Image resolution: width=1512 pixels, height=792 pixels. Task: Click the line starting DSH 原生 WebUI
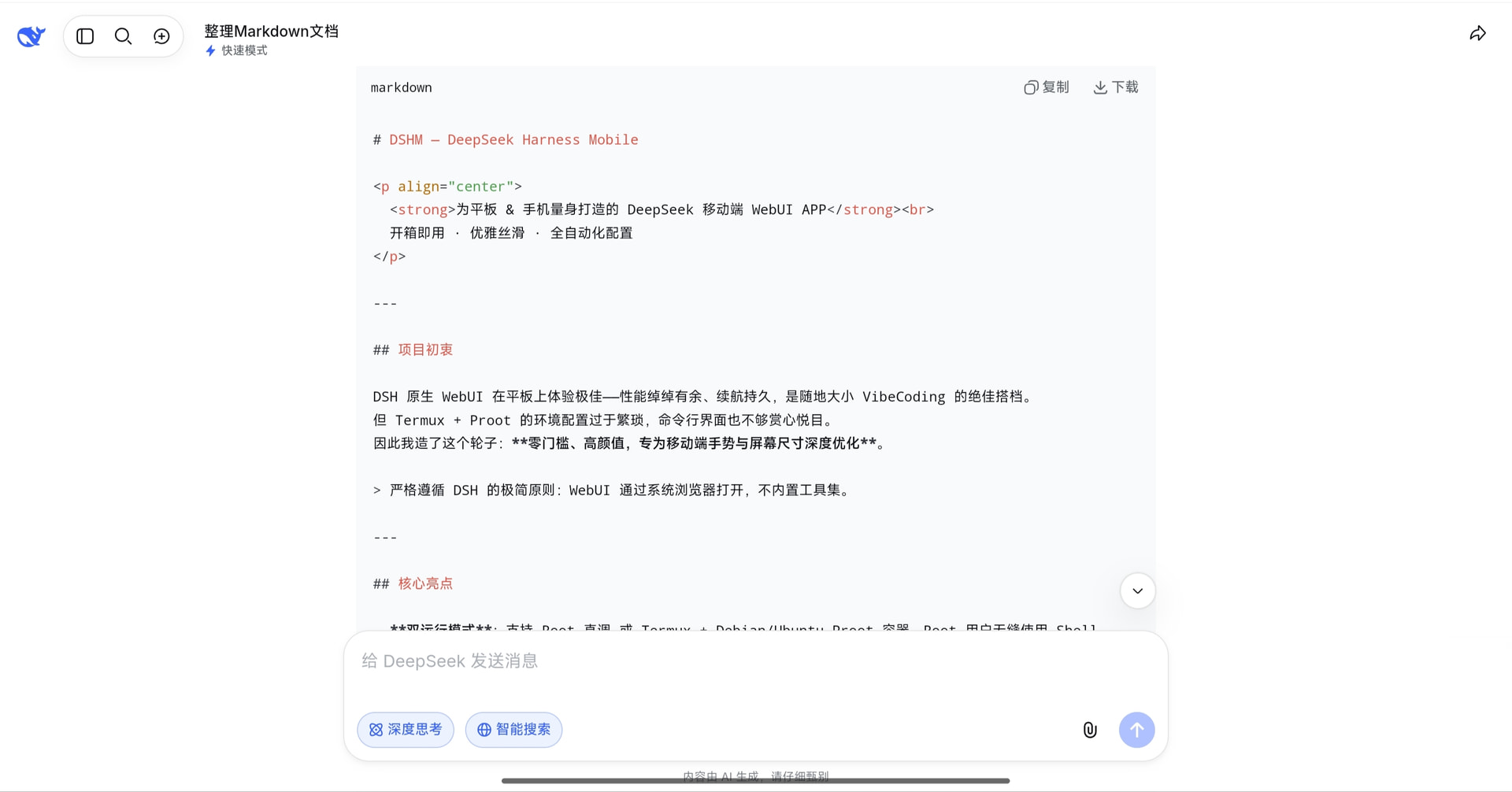(704, 397)
